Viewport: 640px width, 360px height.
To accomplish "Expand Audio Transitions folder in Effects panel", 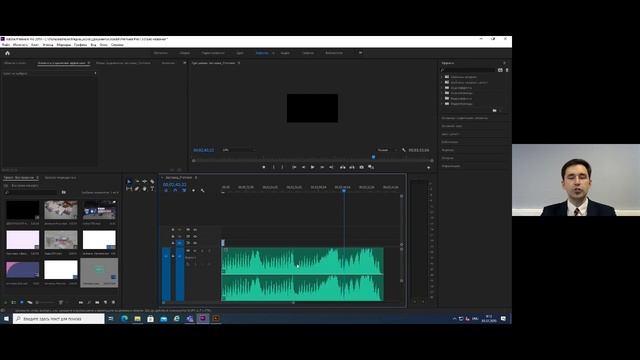I will point(442,93).
